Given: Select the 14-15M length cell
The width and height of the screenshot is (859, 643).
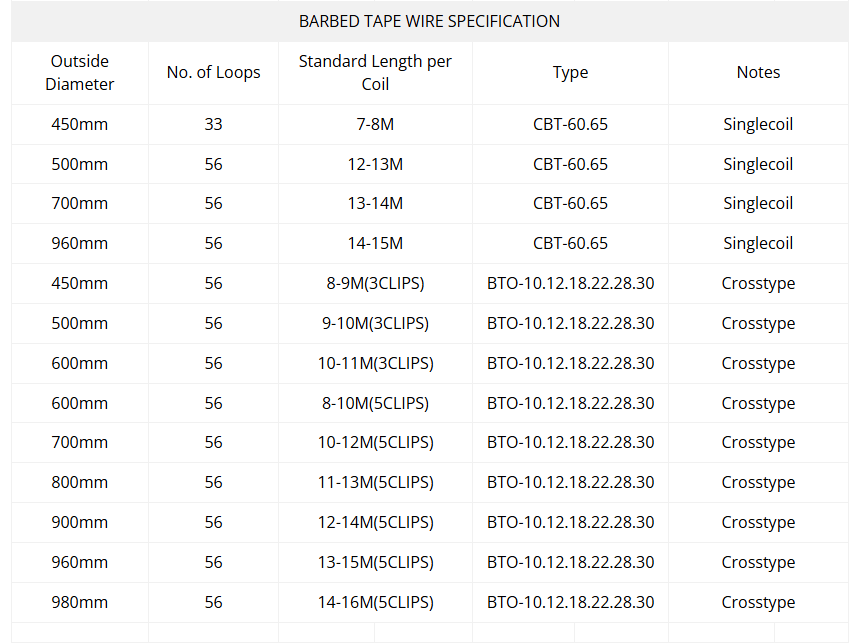Looking at the screenshot, I should tap(375, 243).
